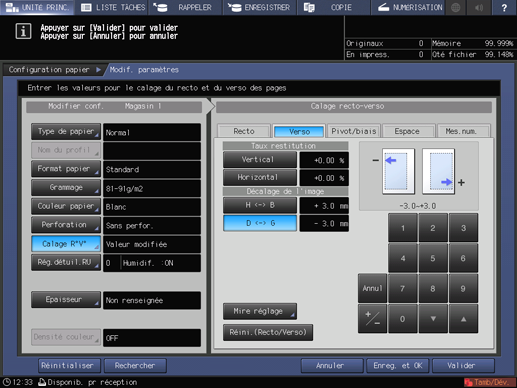This screenshot has width=517, height=388.
Task: Tap the down arrow keypad key
Action: pyautogui.click(x=433, y=319)
